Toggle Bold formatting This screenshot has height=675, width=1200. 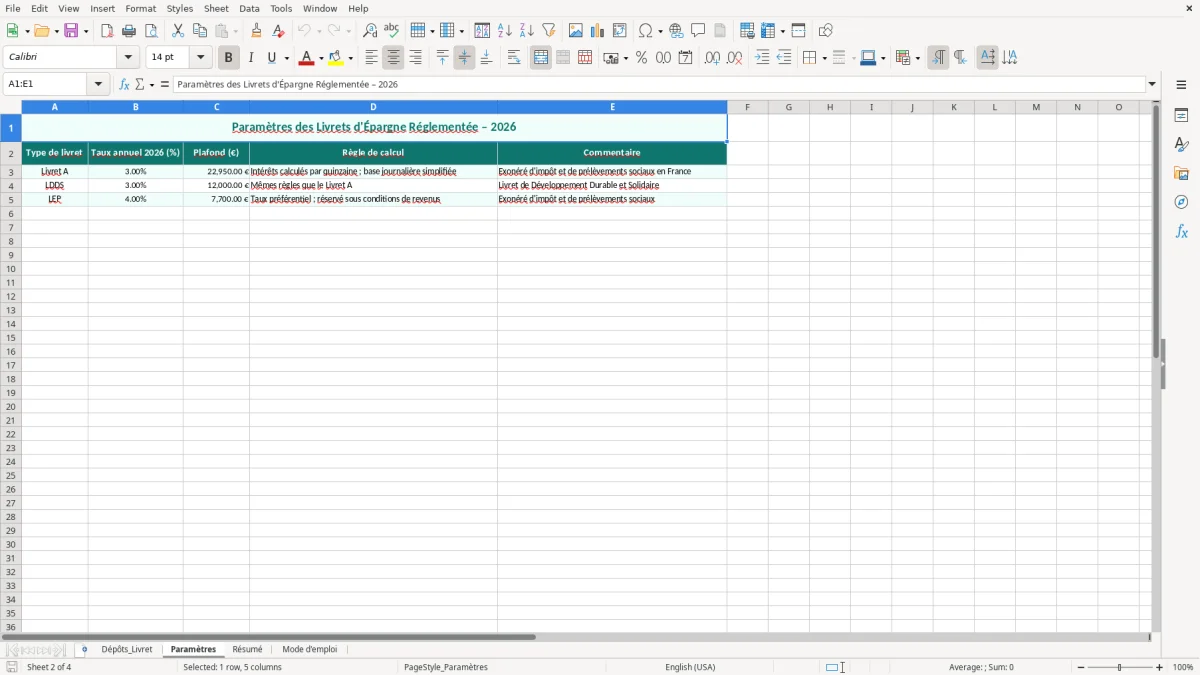point(229,58)
